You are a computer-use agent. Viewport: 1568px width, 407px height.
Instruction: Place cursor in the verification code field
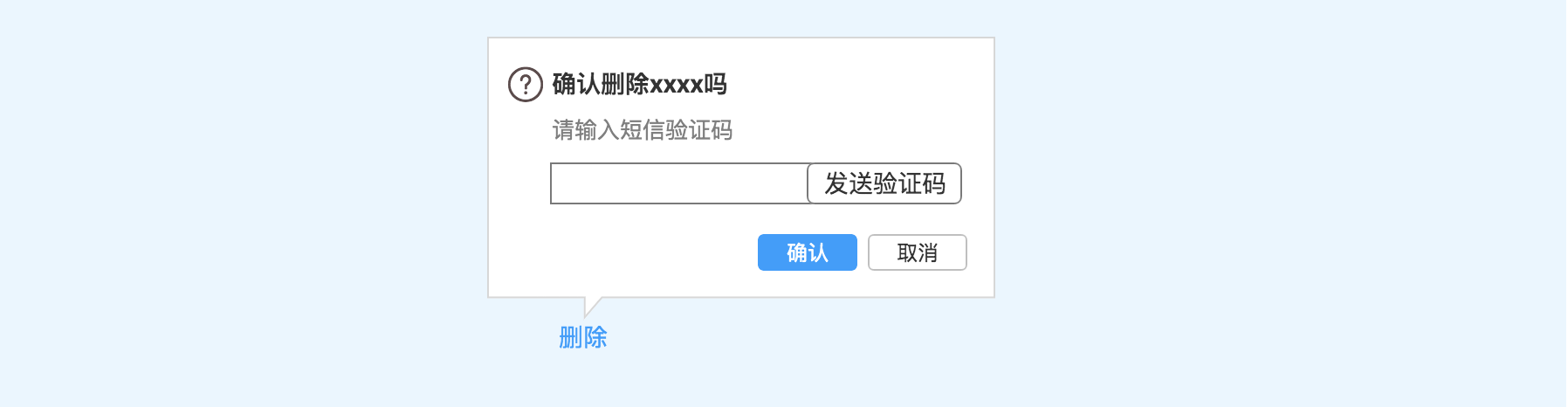pyautogui.click(x=679, y=183)
